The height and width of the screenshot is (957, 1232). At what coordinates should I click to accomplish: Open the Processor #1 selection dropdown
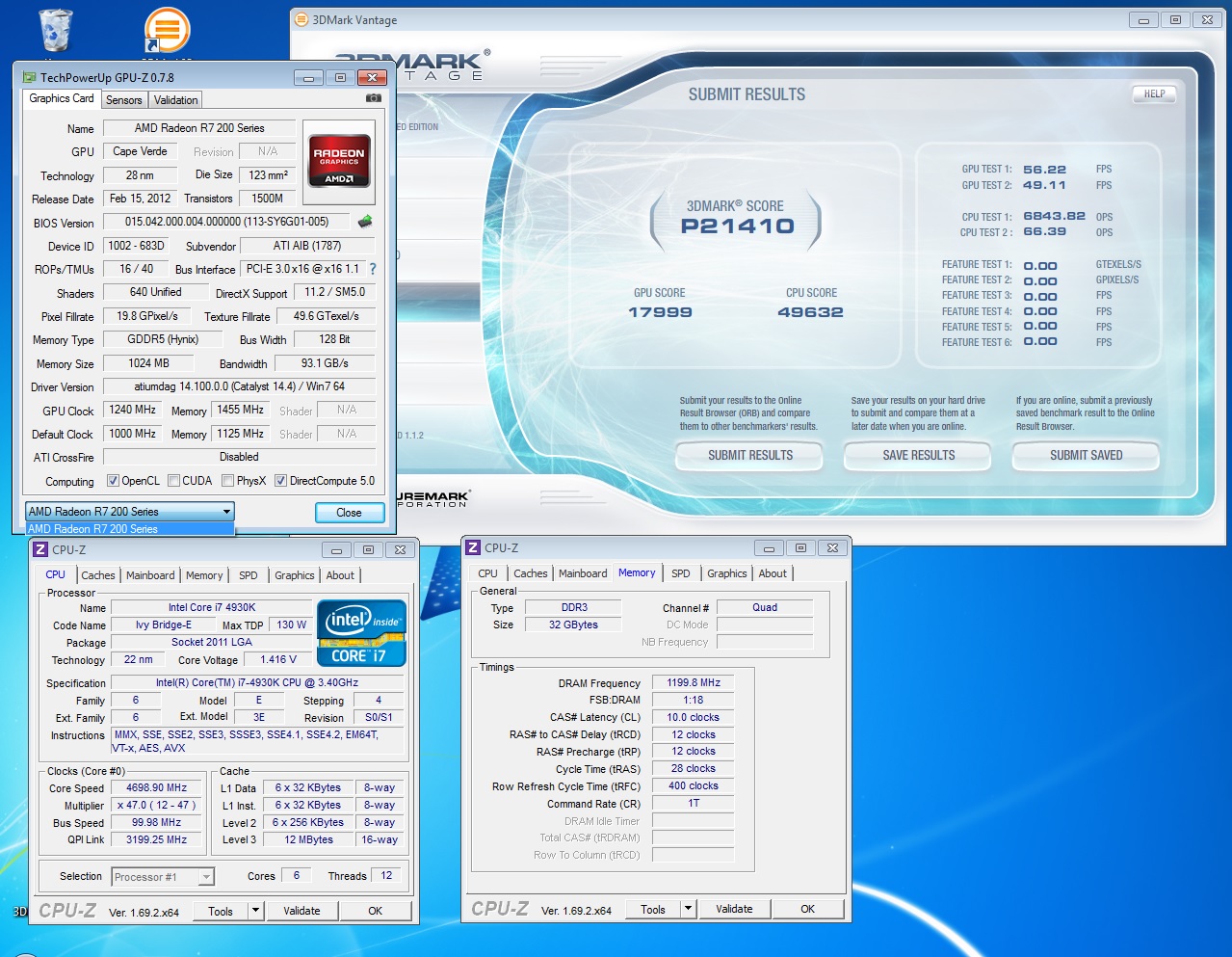163,877
